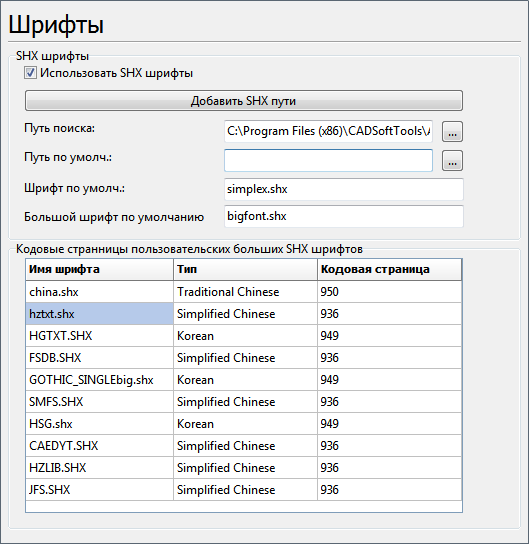529x544 pixels.
Task: Click Simplified Chinese type for CAEDYT.SHX
Action: [x=245, y=446]
